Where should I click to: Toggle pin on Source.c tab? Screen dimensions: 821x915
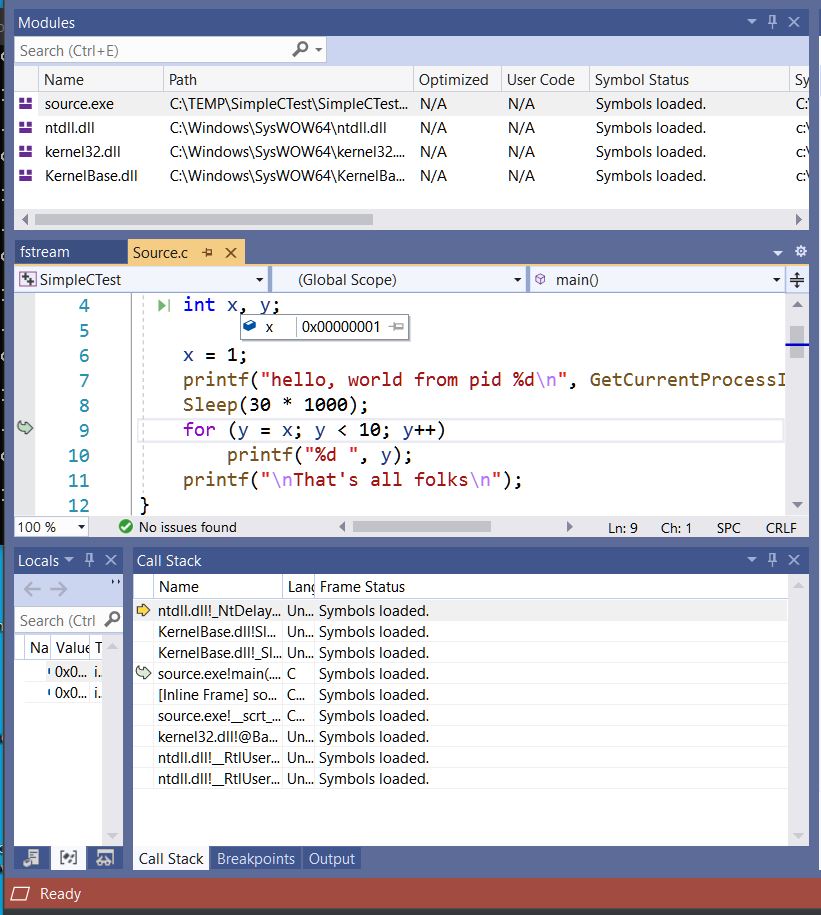point(207,253)
